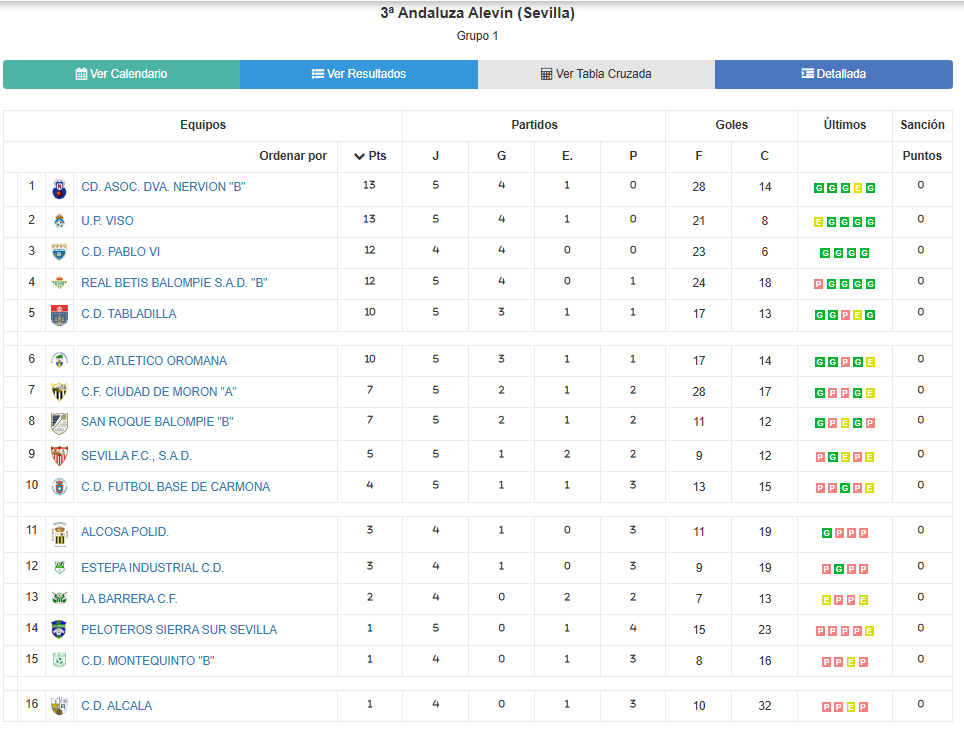
Task: Click the C.D. Montequinto "B" crest
Action: pyautogui.click(x=59, y=661)
